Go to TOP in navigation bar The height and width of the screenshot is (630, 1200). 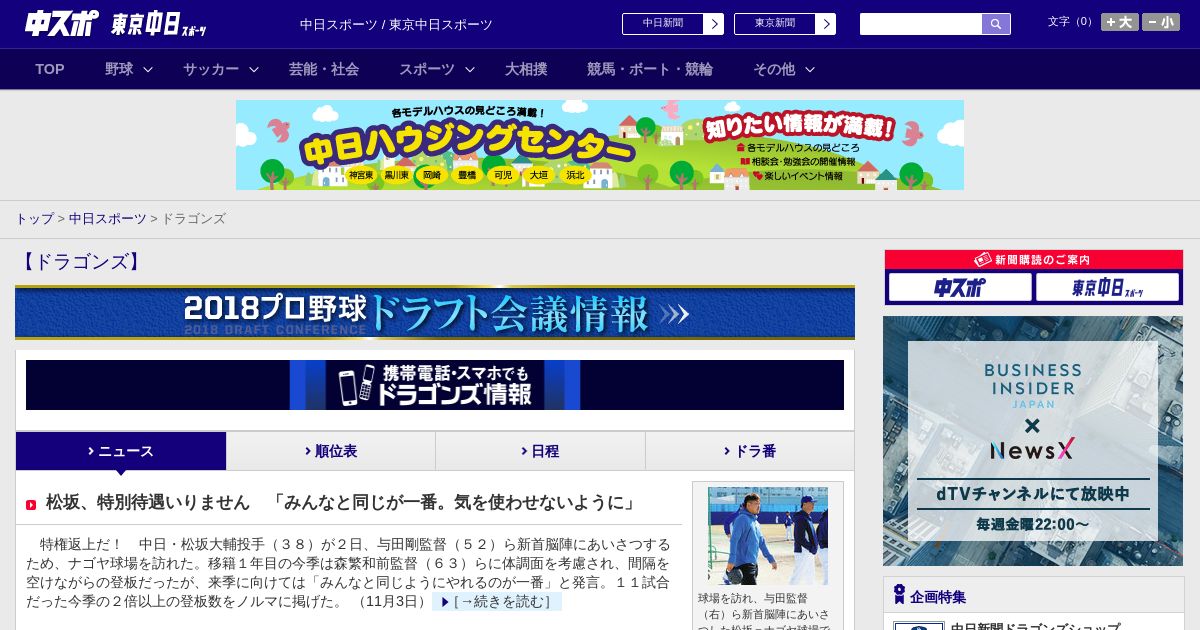pyautogui.click(x=50, y=69)
